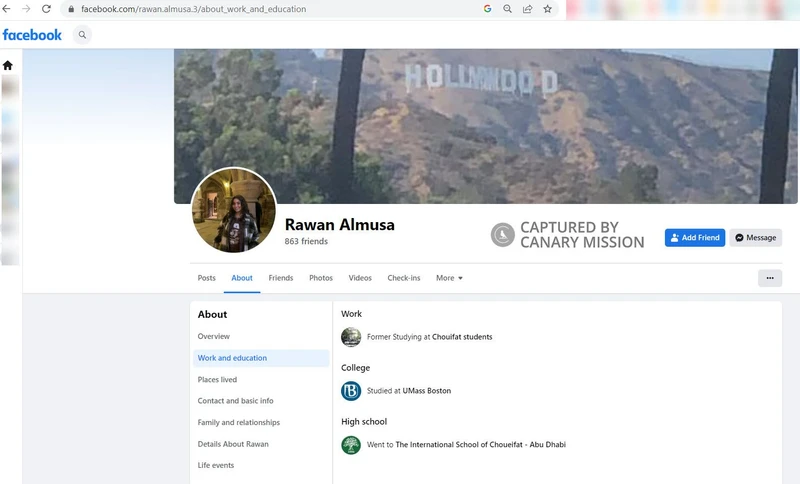Reload the page with the refresh icon
Viewport: 800px width, 484px height.
tap(46, 9)
